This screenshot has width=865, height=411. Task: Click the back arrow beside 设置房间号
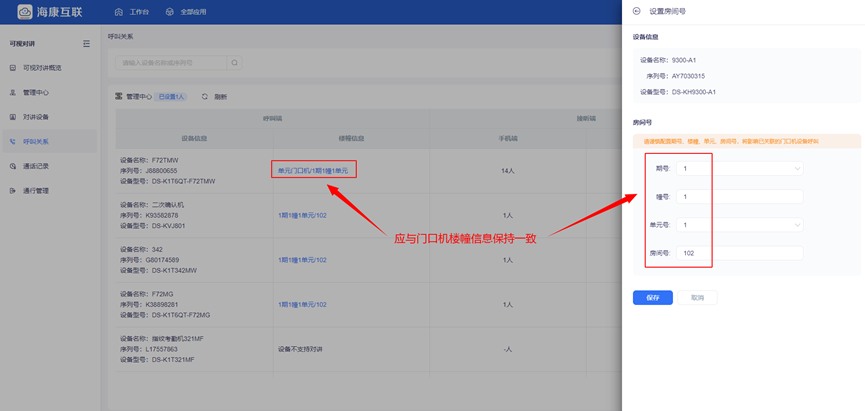pyautogui.click(x=637, y=11)
